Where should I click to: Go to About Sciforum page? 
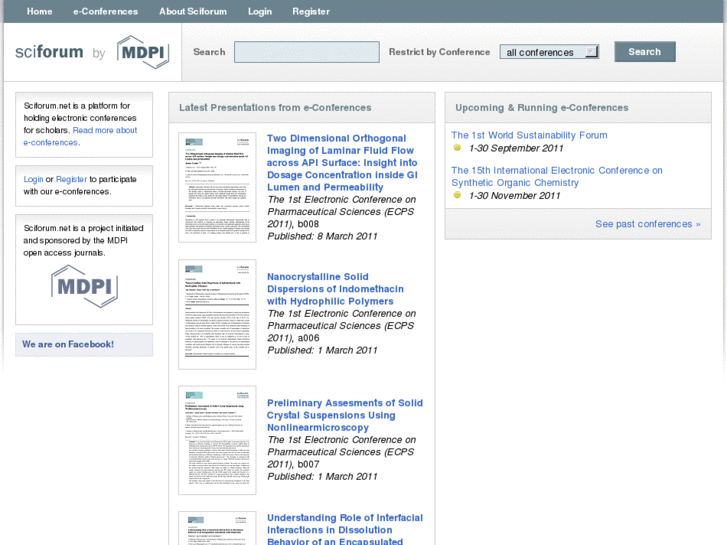(x=193, y=11)
